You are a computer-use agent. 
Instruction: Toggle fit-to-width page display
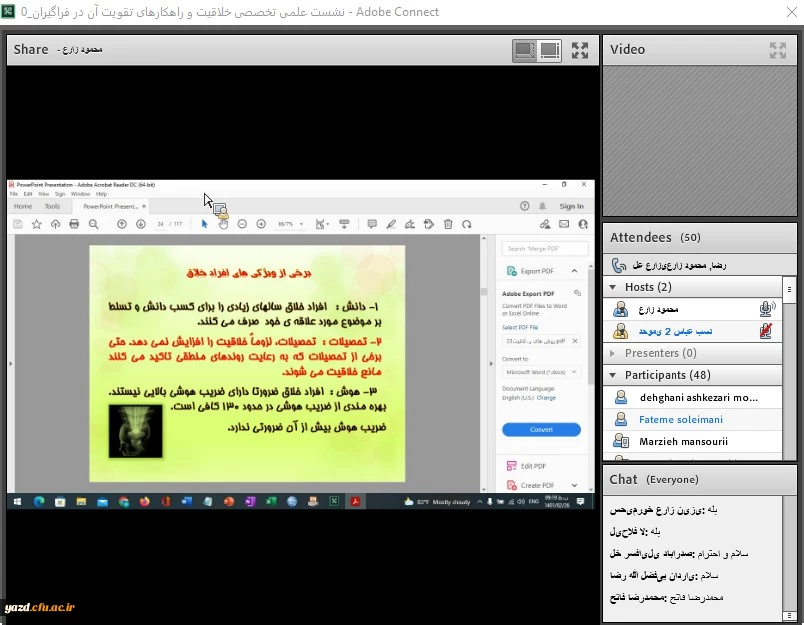pyautogui.click(x=343, y=224)
